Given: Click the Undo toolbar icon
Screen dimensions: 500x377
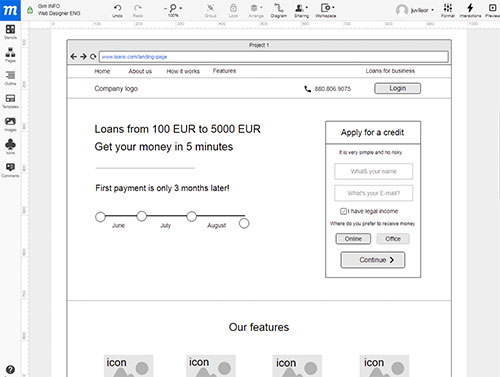Looking at the screenshot, I should coord(117,10).
